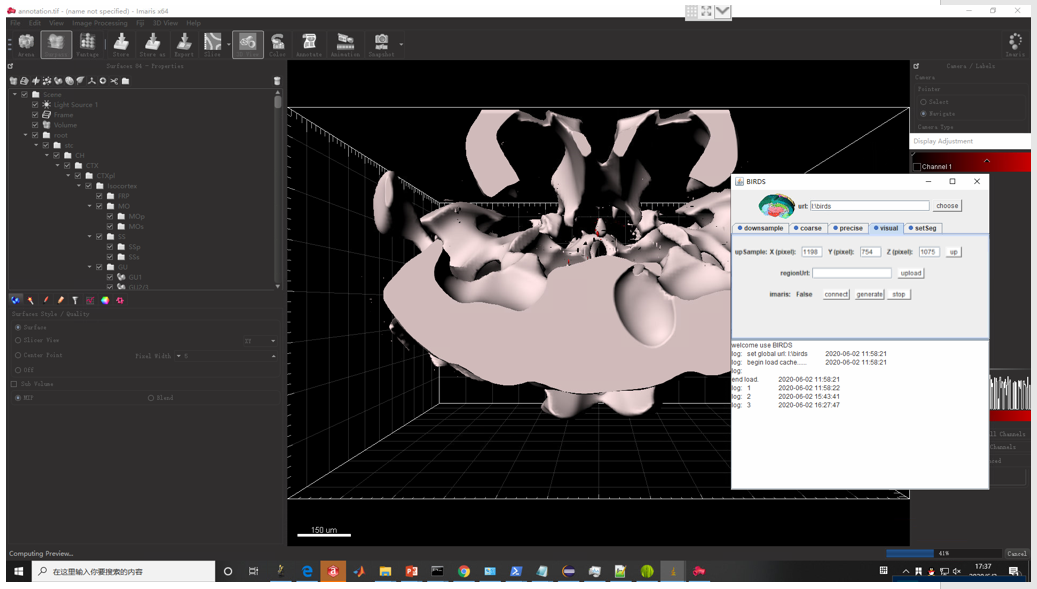Click the regionUrl input field
The image size is (1037, 589).
coord(851,273)
